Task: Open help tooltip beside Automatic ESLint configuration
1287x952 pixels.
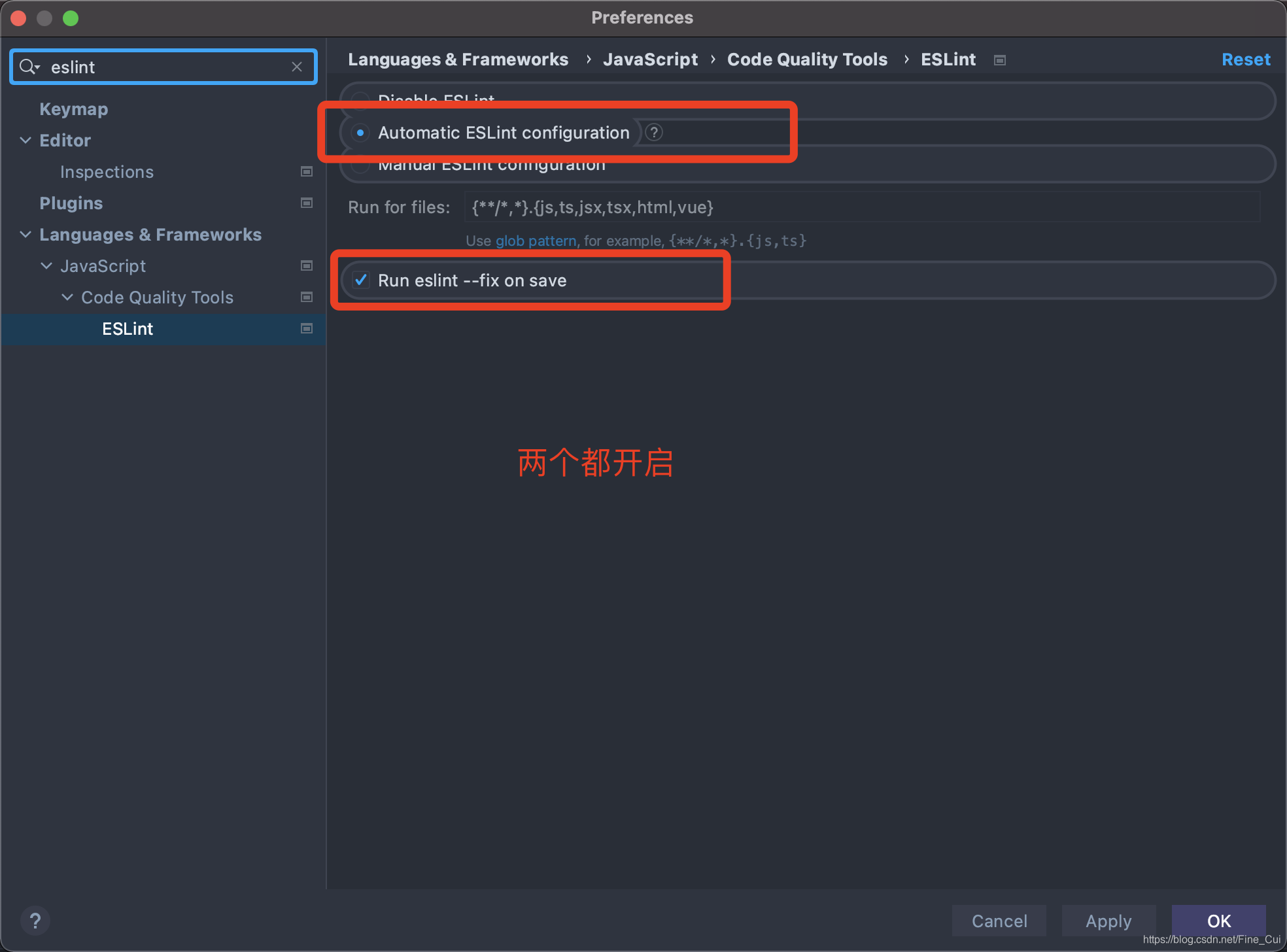Action: pyautogui.click(x=653, y=132)
